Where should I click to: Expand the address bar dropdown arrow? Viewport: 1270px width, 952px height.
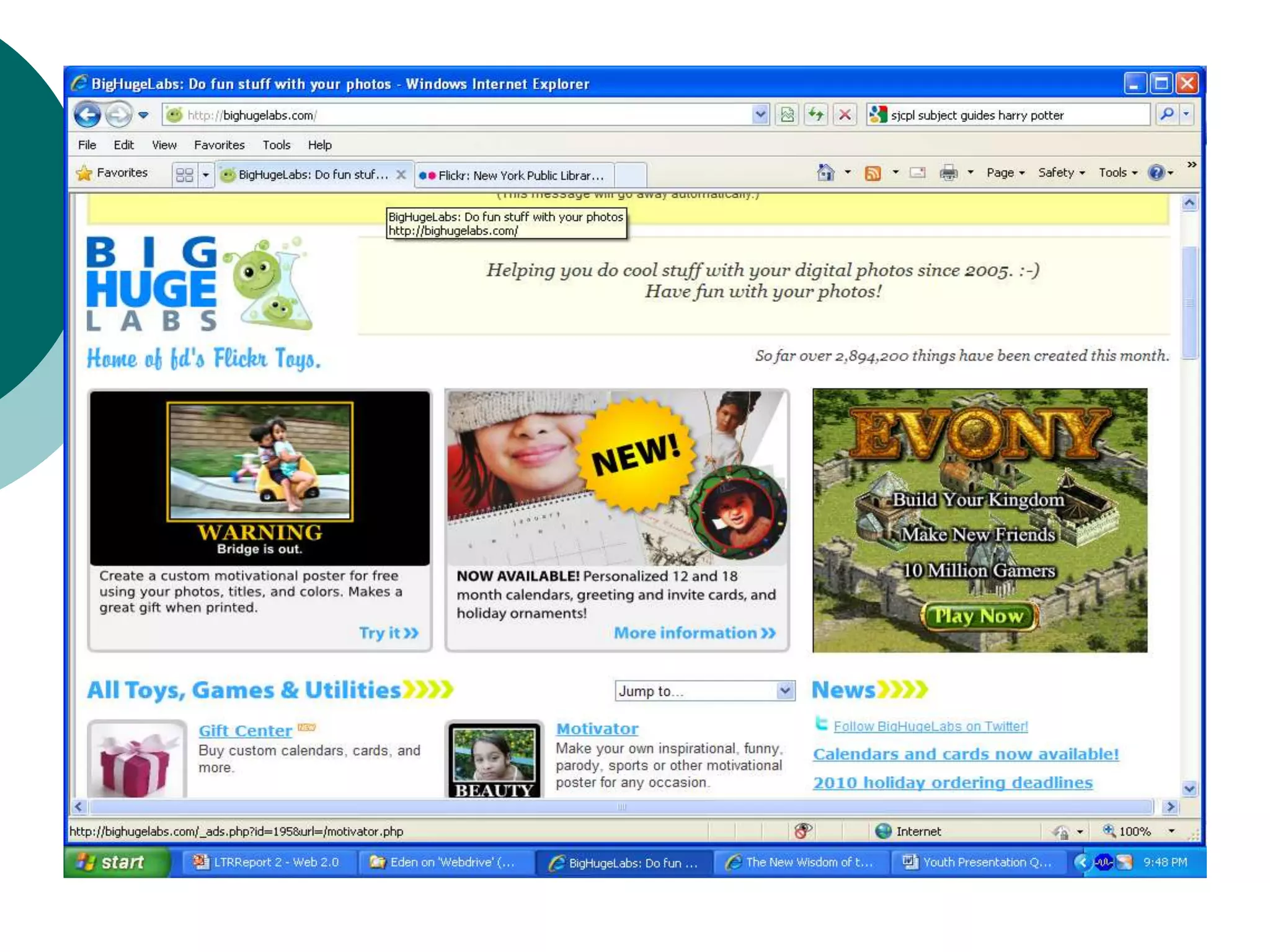click(760, 115)
